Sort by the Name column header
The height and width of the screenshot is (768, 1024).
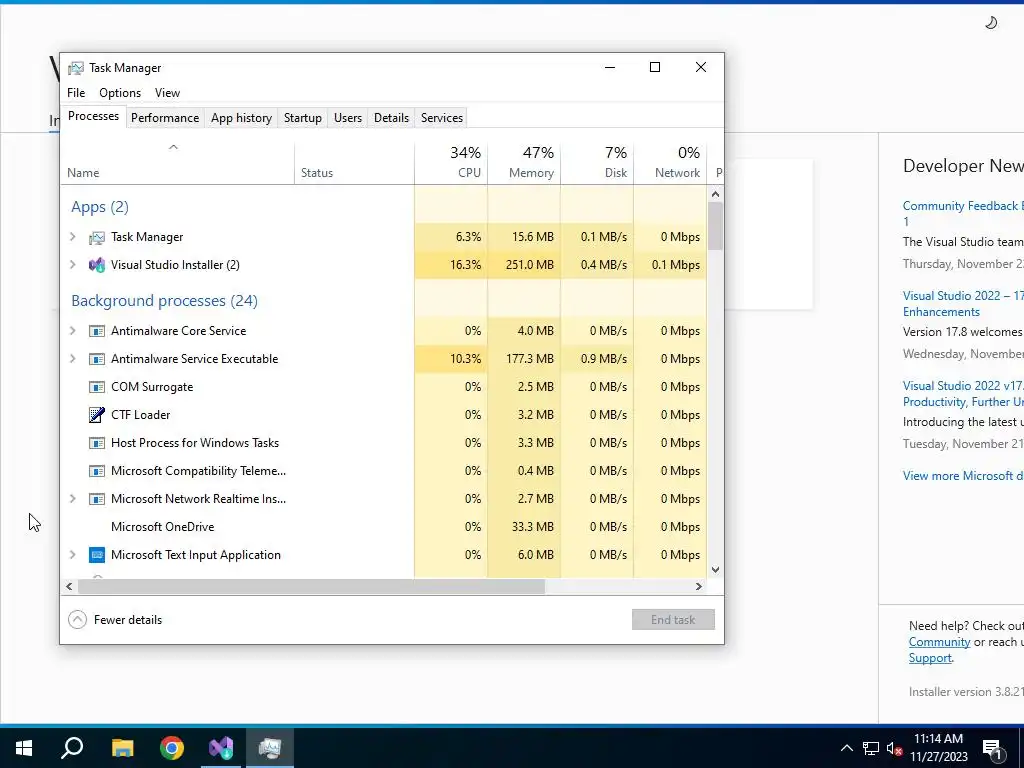(x=178, y=163)
